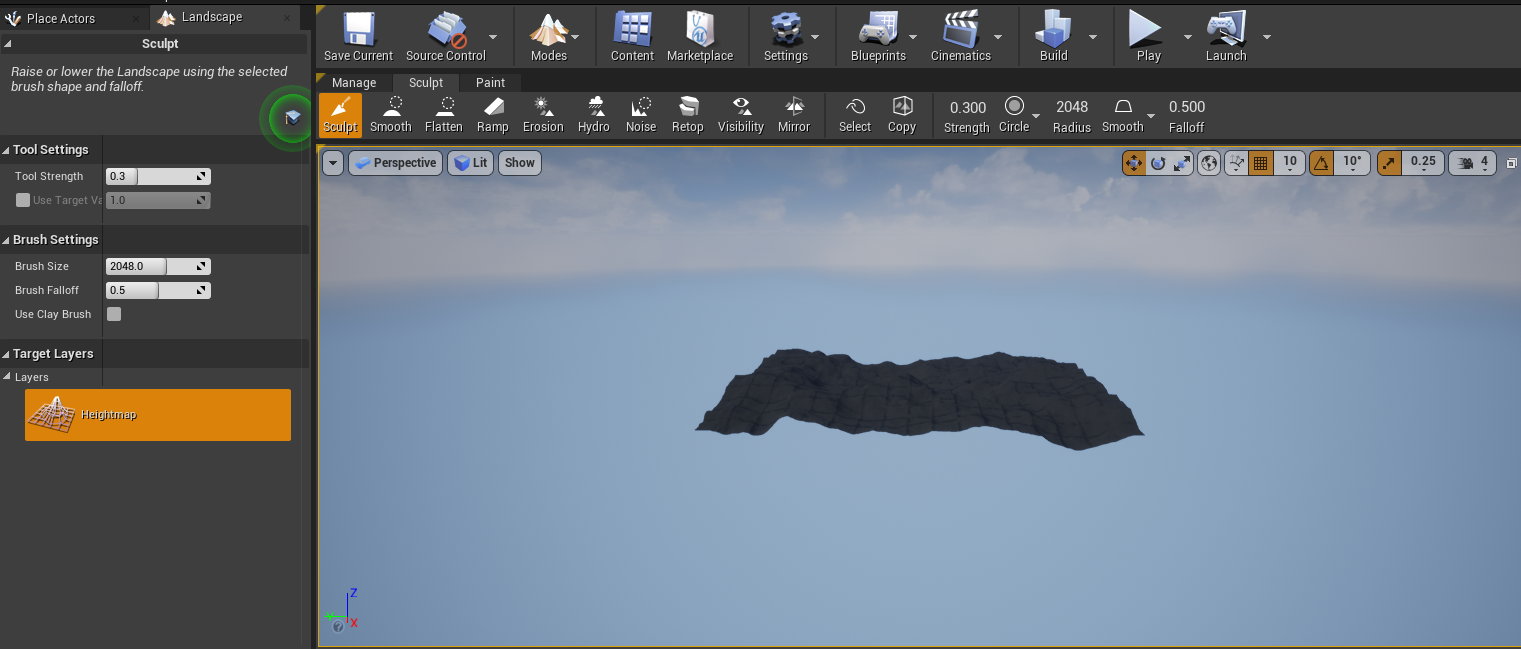
Task: Click the Brush Falloff slider
Action: click(157, 290)
